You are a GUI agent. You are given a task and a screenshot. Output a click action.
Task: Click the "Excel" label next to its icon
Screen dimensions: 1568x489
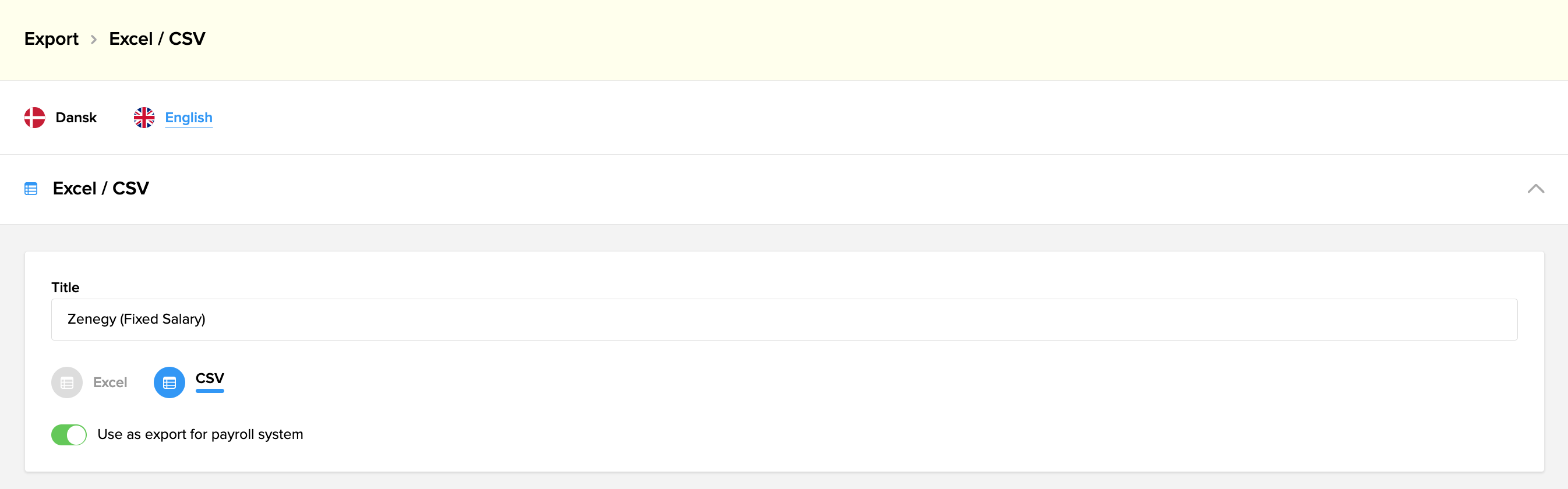(x=110, y=382)
